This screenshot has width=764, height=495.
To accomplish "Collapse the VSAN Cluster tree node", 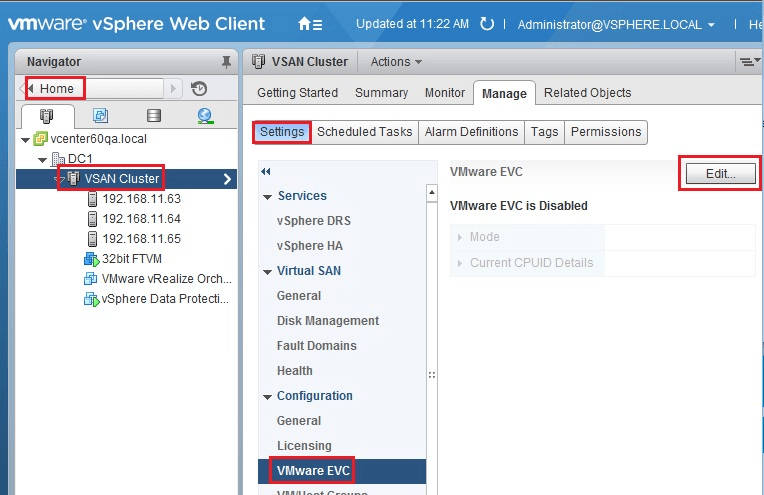I will [x=59, y=180].
